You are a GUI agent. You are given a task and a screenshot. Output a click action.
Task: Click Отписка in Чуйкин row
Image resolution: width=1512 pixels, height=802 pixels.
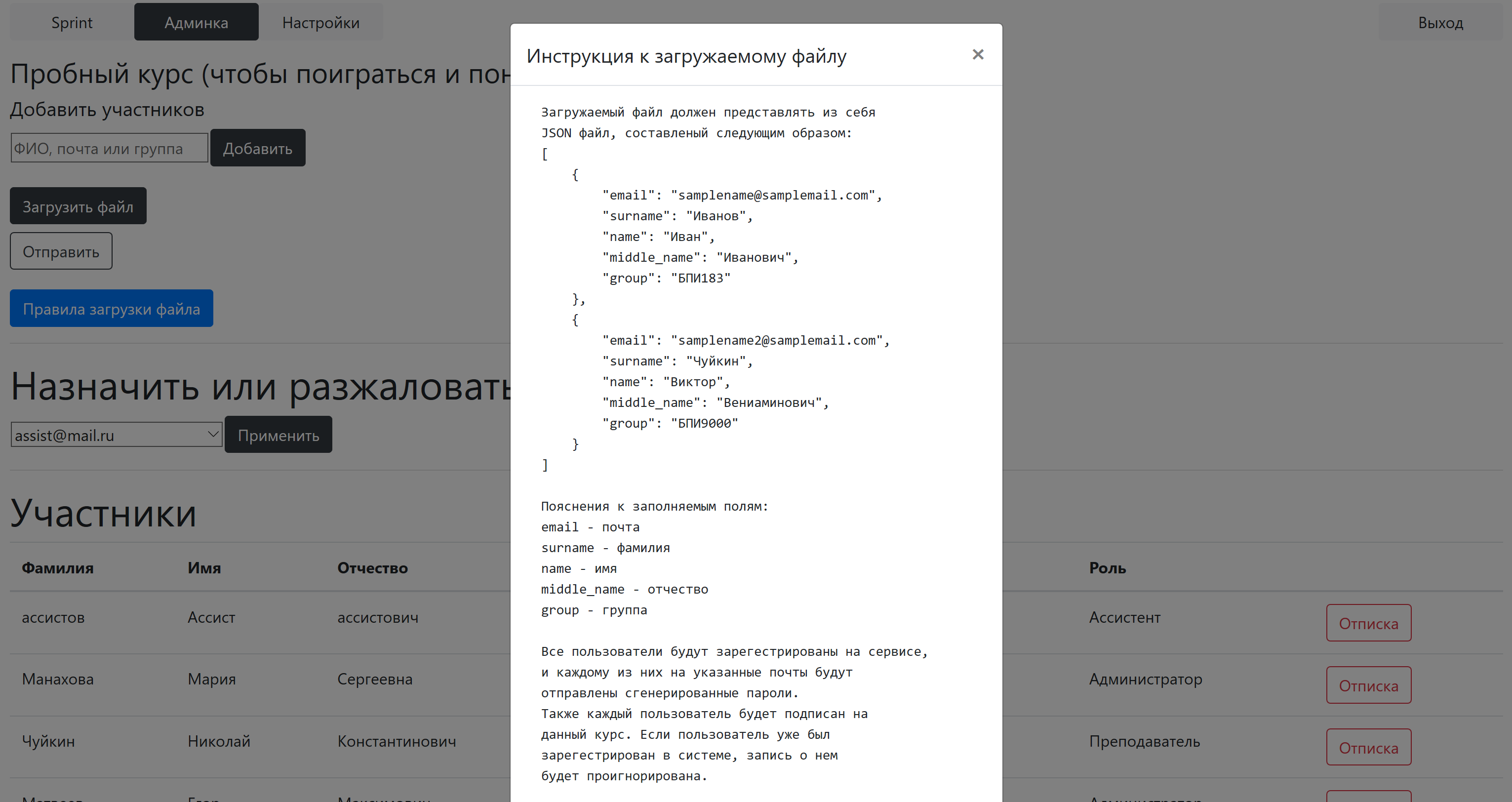[1368, 747]
